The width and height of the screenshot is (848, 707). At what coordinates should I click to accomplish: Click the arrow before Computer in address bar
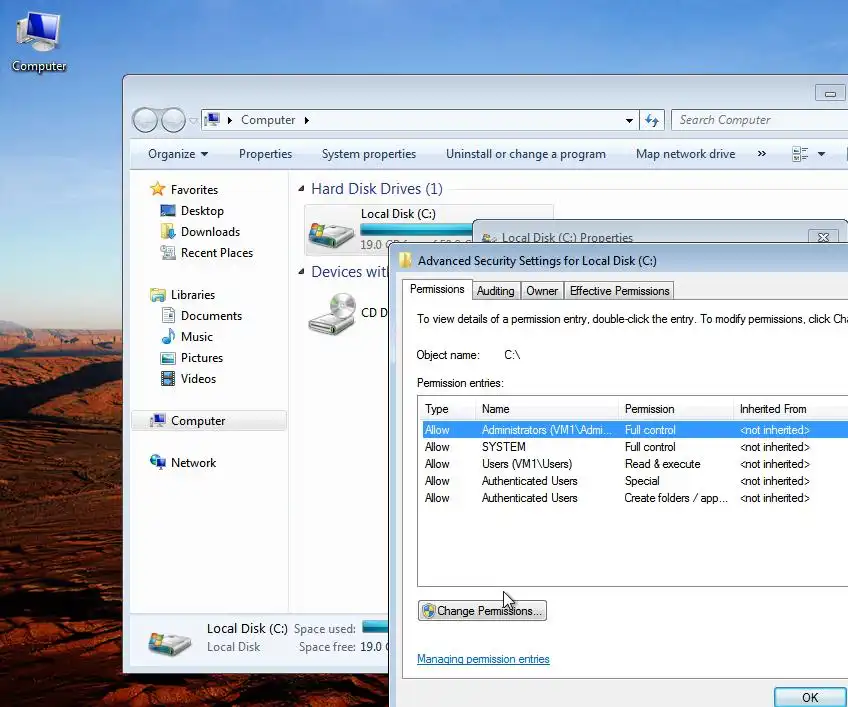point(230,120)
